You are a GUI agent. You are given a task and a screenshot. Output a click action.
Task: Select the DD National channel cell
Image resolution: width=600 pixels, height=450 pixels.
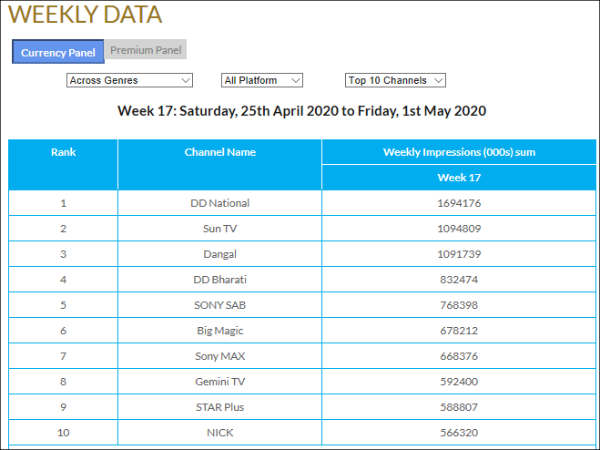point(220,203)
